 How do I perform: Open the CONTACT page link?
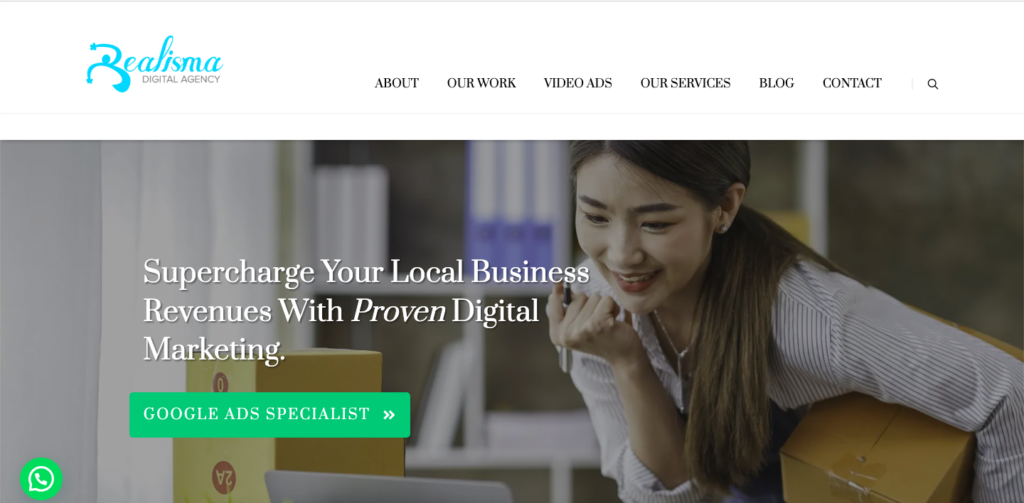coord(852,84)
